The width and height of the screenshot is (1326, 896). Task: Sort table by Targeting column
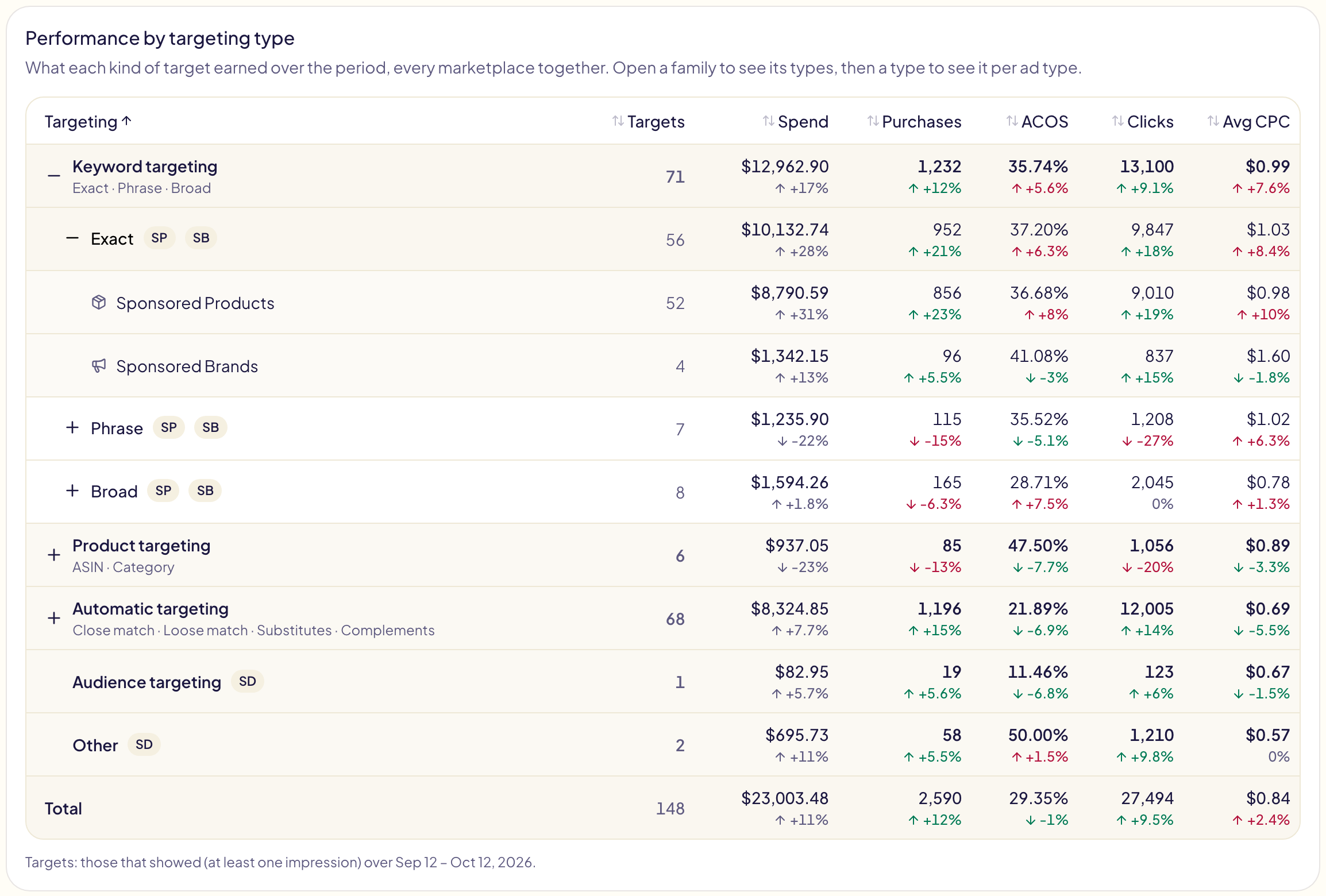88,122
